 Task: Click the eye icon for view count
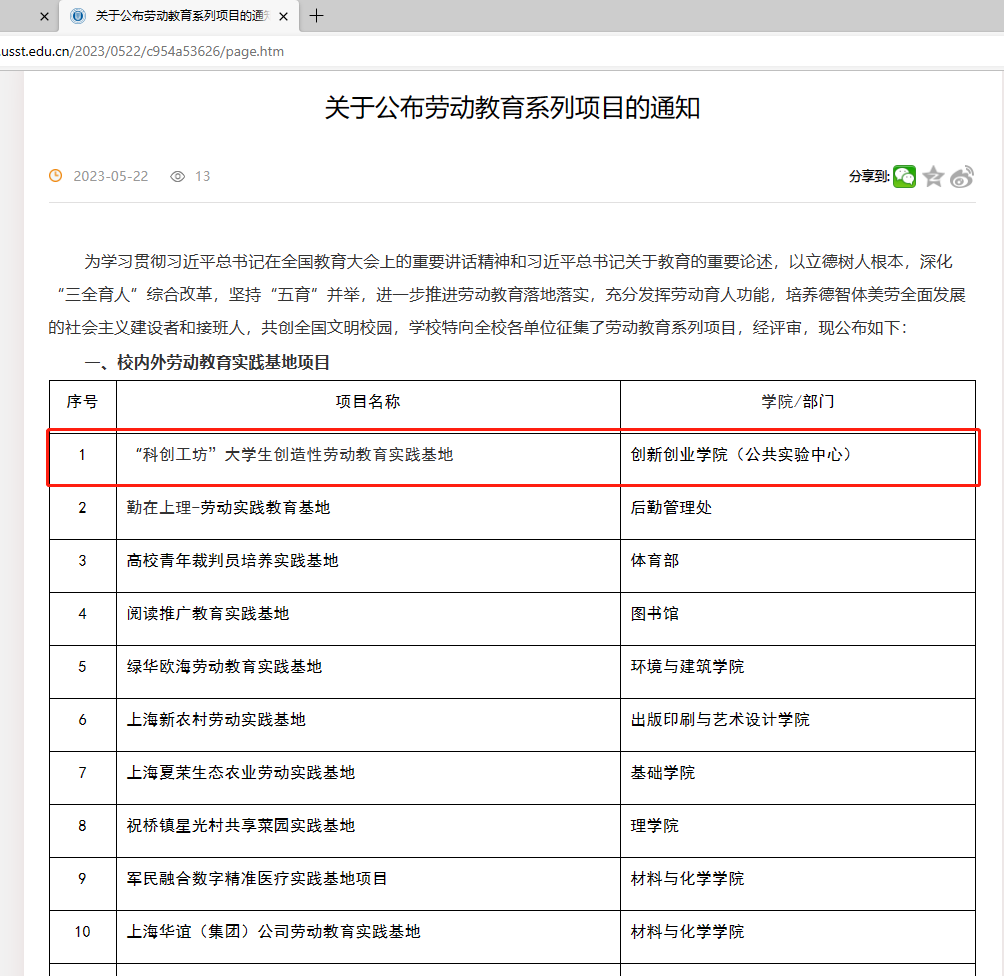[178, 176]
